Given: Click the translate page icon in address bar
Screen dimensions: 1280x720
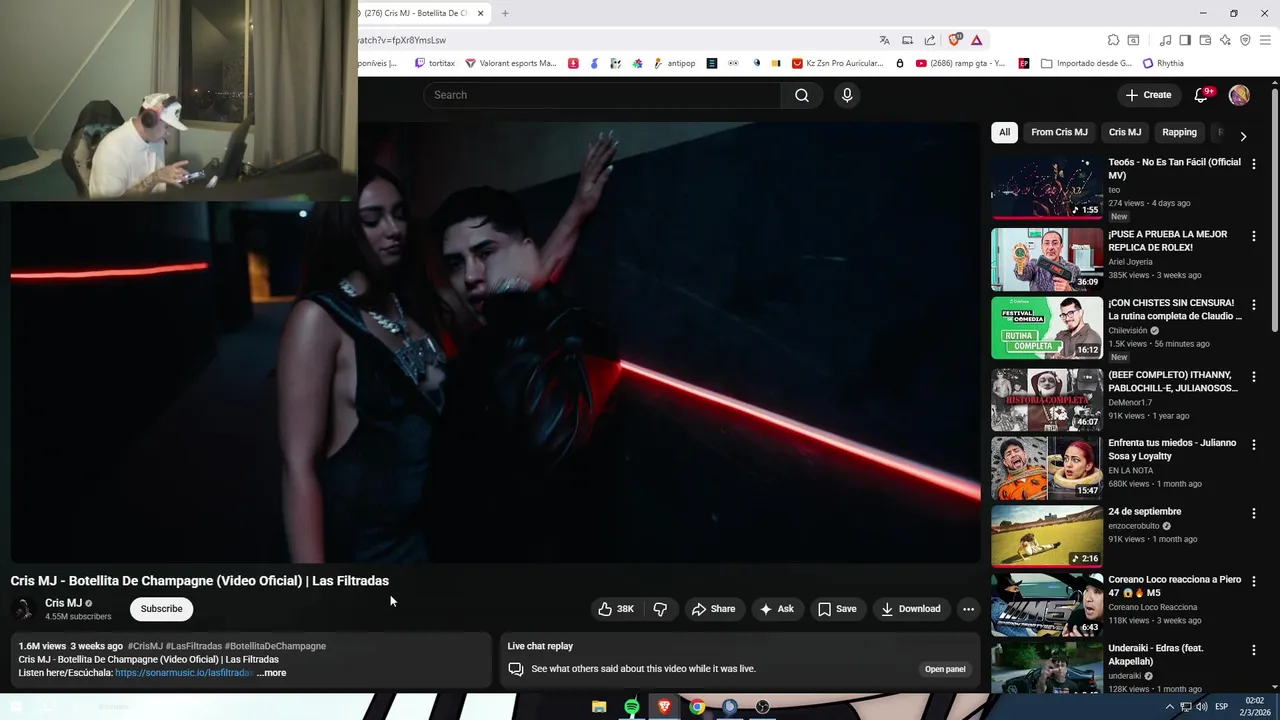Looking at the screenshot, I should (x=884, y=40).
